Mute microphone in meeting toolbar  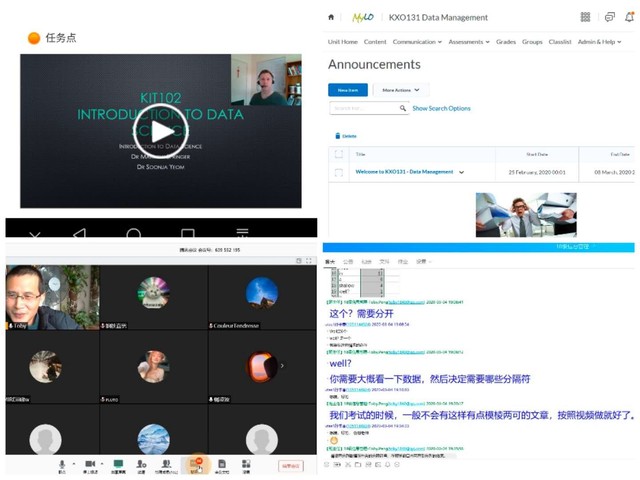62,465
